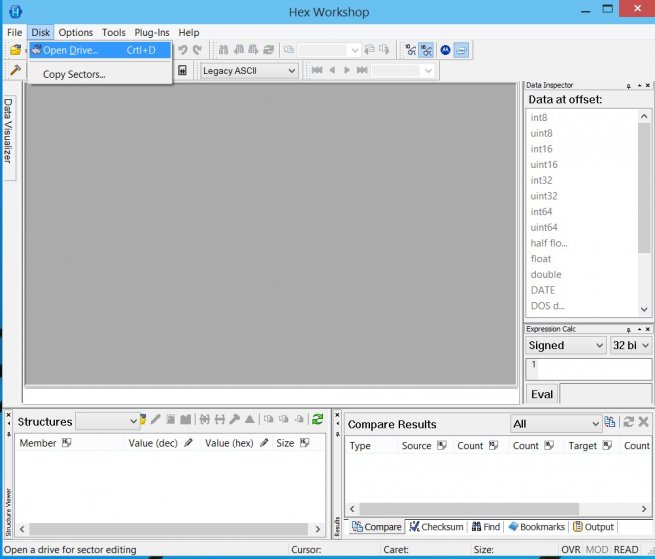
Task: Select the double row in Data Inspector
Action: (582, 274)
